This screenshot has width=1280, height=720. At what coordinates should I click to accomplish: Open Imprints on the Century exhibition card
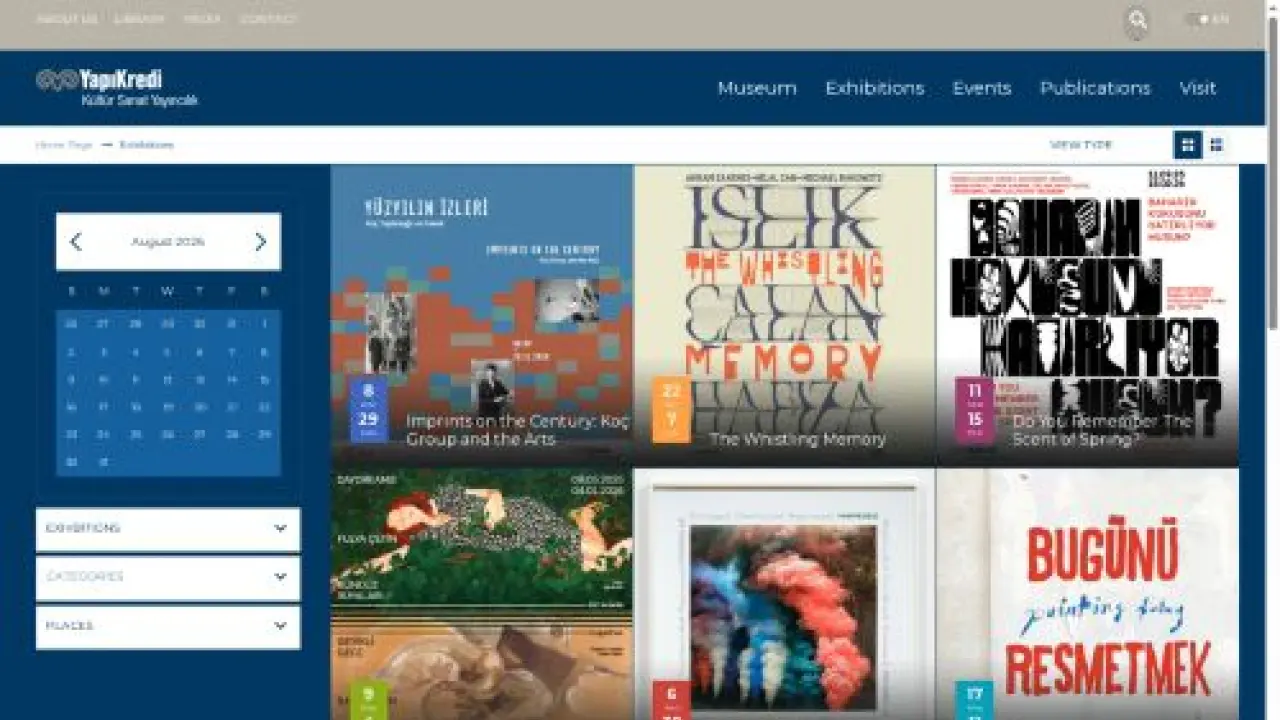[482, 315]
